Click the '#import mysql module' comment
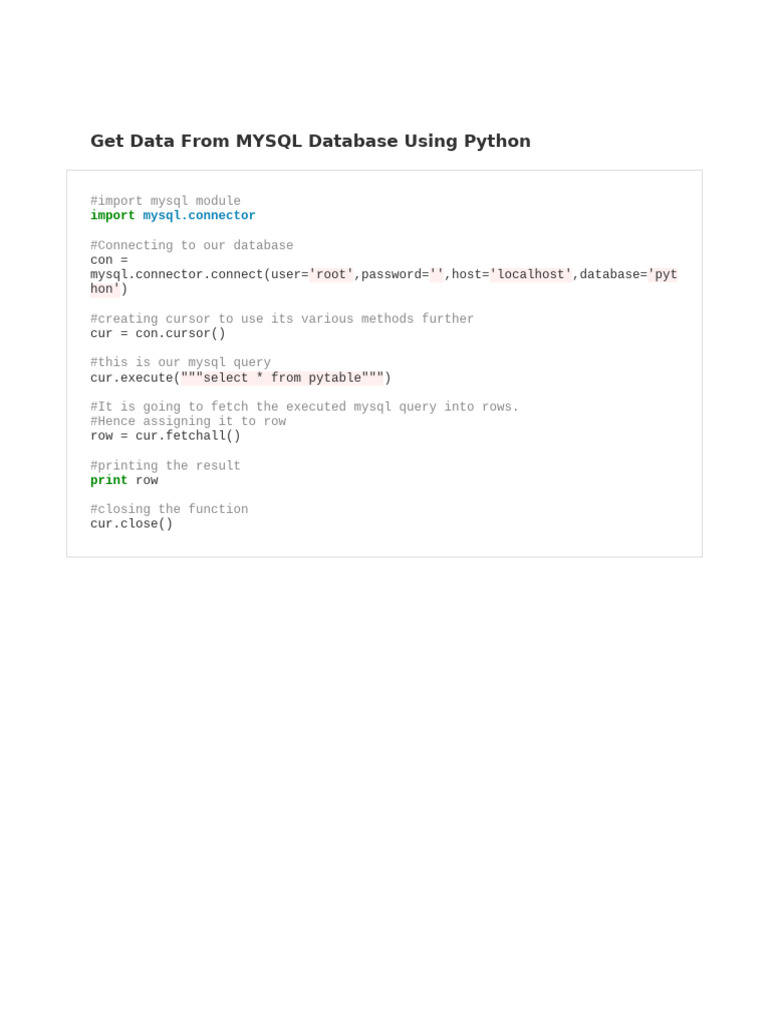The image size is (768, 1024). 165,201
